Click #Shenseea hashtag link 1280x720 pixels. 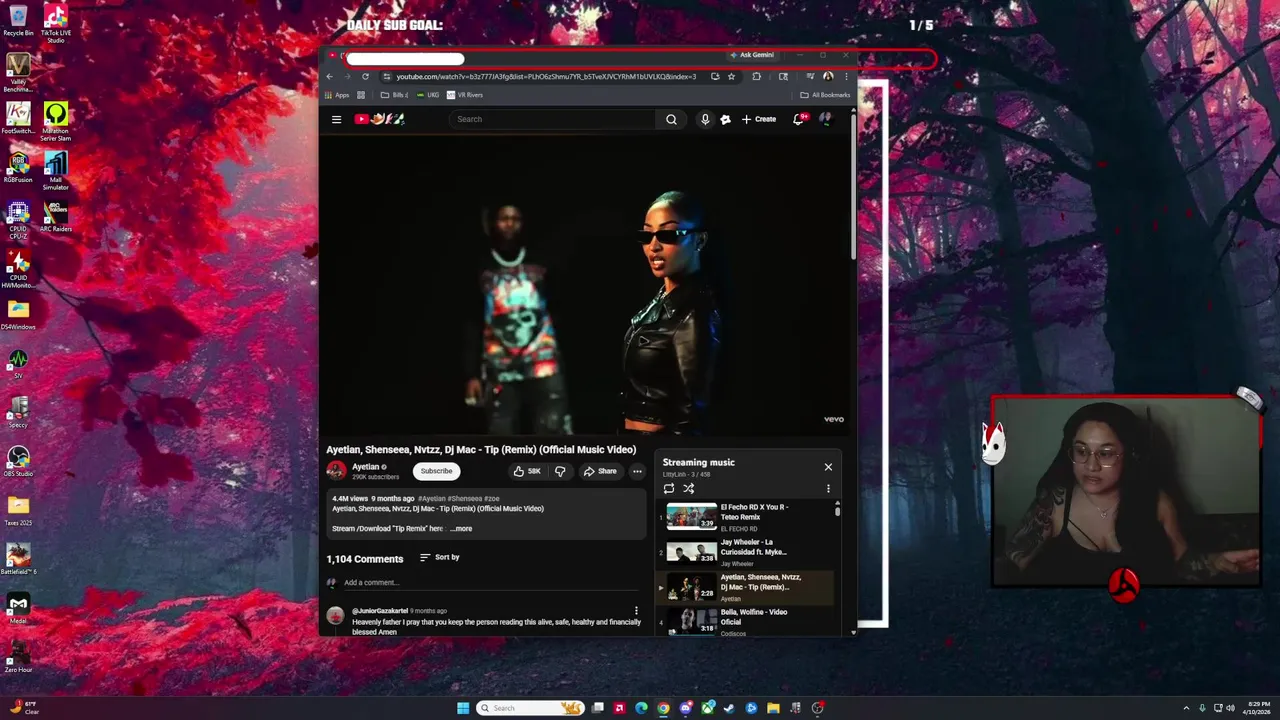coord(464,498)
